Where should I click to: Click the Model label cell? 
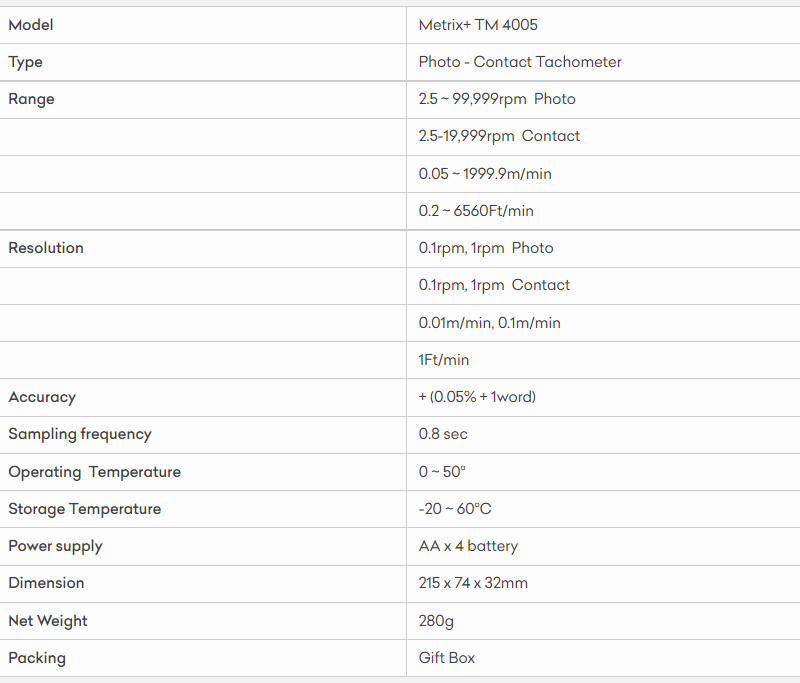pyautogui.click(x=31, y=25)
